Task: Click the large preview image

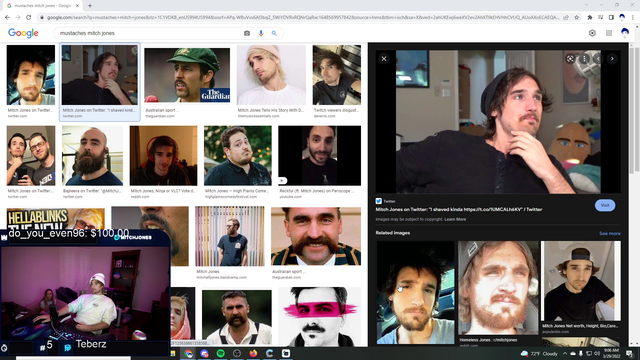Action: (x=498, y=122)
